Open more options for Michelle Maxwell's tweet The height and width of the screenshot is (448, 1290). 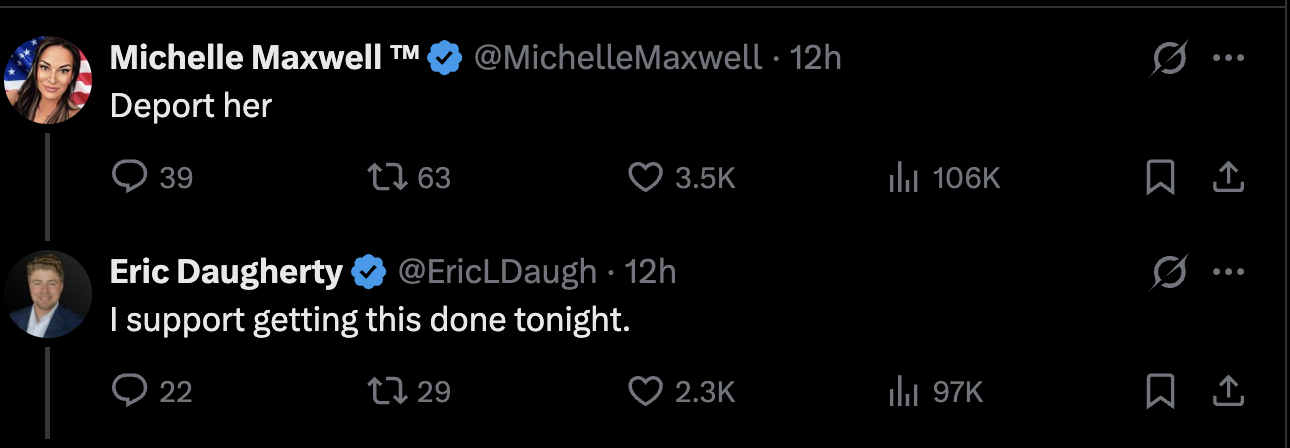click(x=1227, y=59)
